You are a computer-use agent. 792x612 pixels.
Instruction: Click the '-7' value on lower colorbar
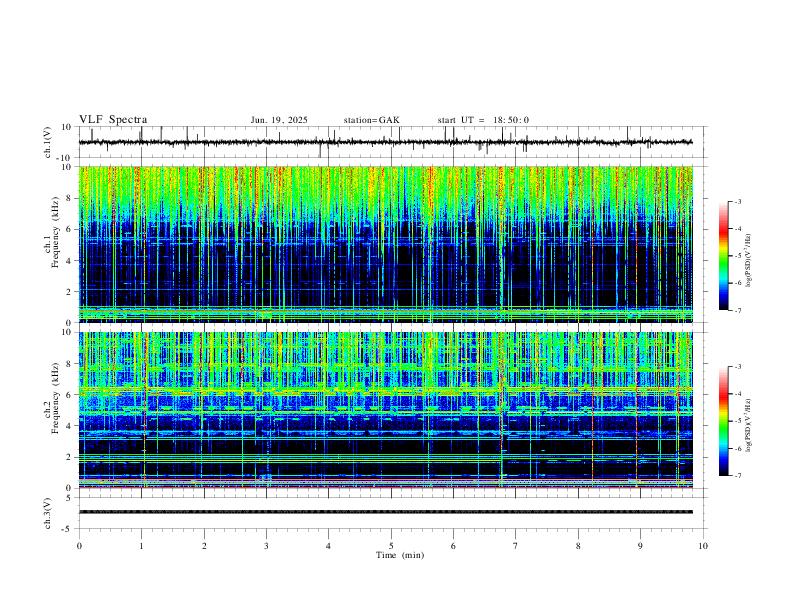738,476
